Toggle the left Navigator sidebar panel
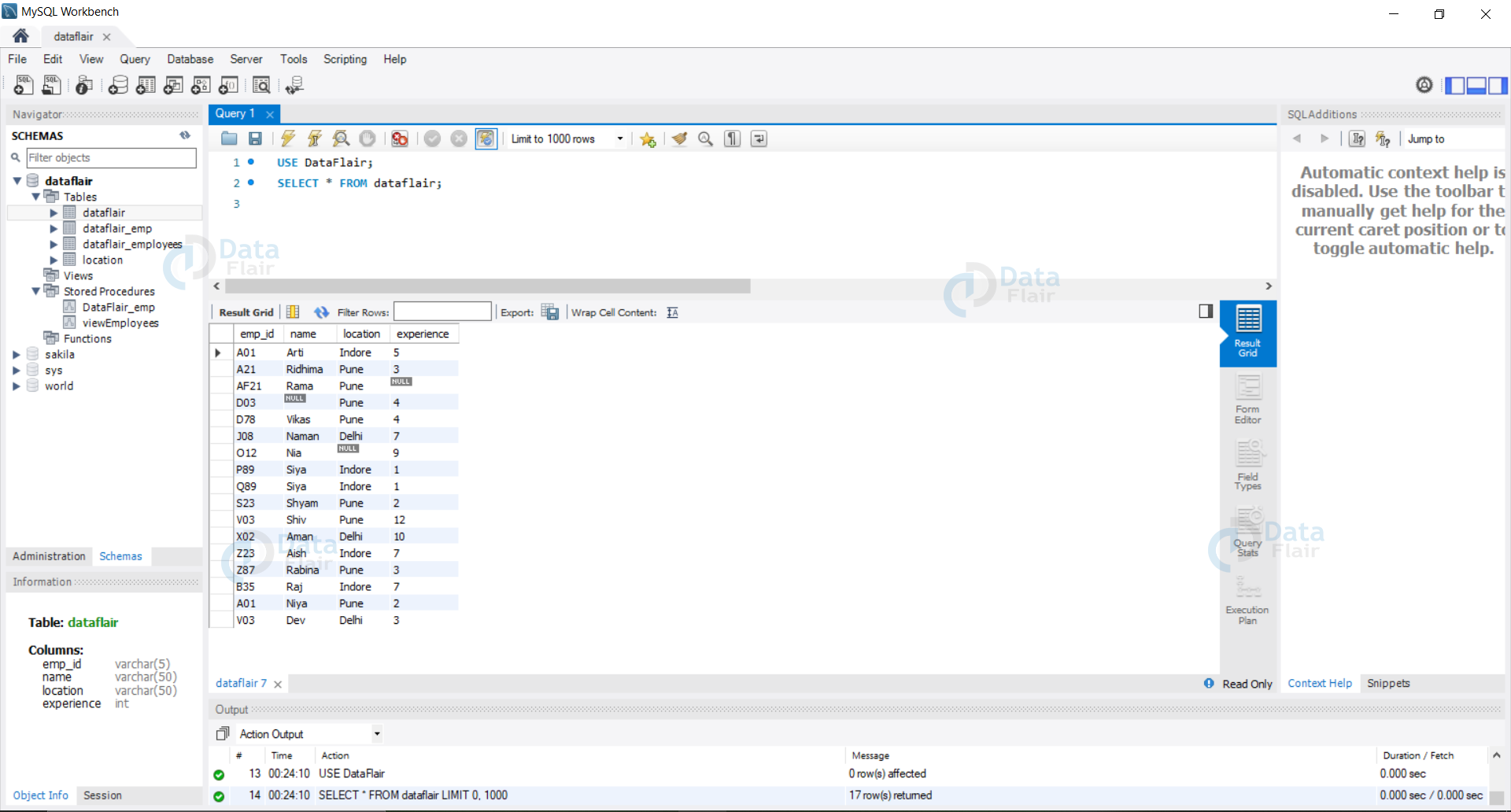1511x812 pixels. click(x=1455, y=86)
